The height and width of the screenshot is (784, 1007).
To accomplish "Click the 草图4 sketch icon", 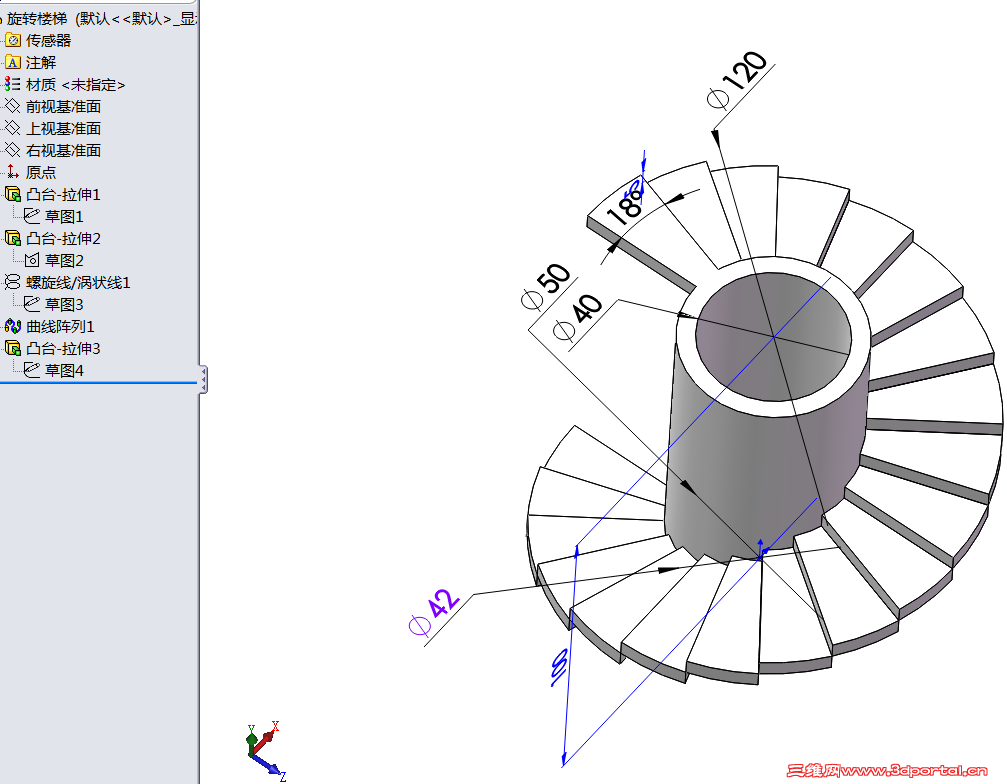I will click(x=31, y=370).
